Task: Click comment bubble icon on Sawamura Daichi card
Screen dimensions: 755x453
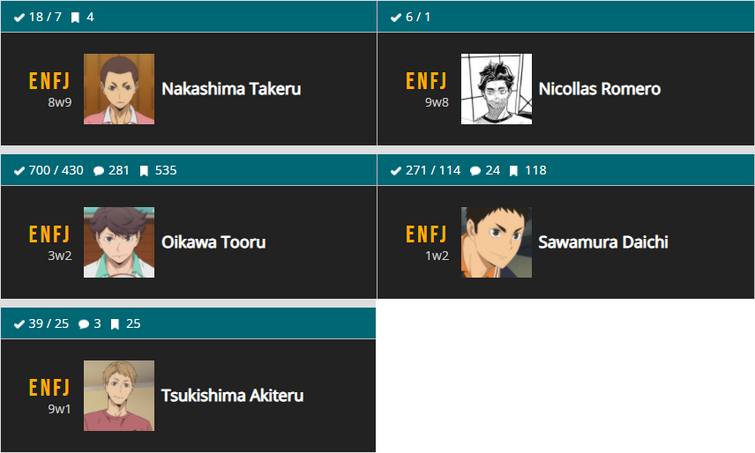Action: 475,171
